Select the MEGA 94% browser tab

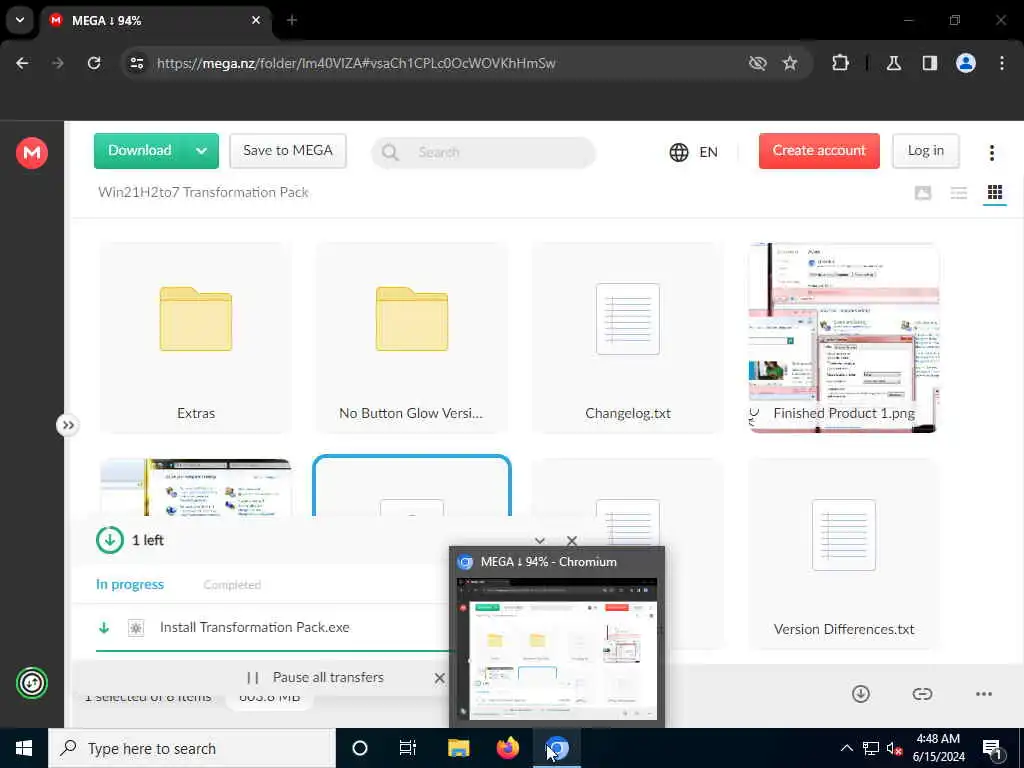pyautogui.click(x=157, y=20)
